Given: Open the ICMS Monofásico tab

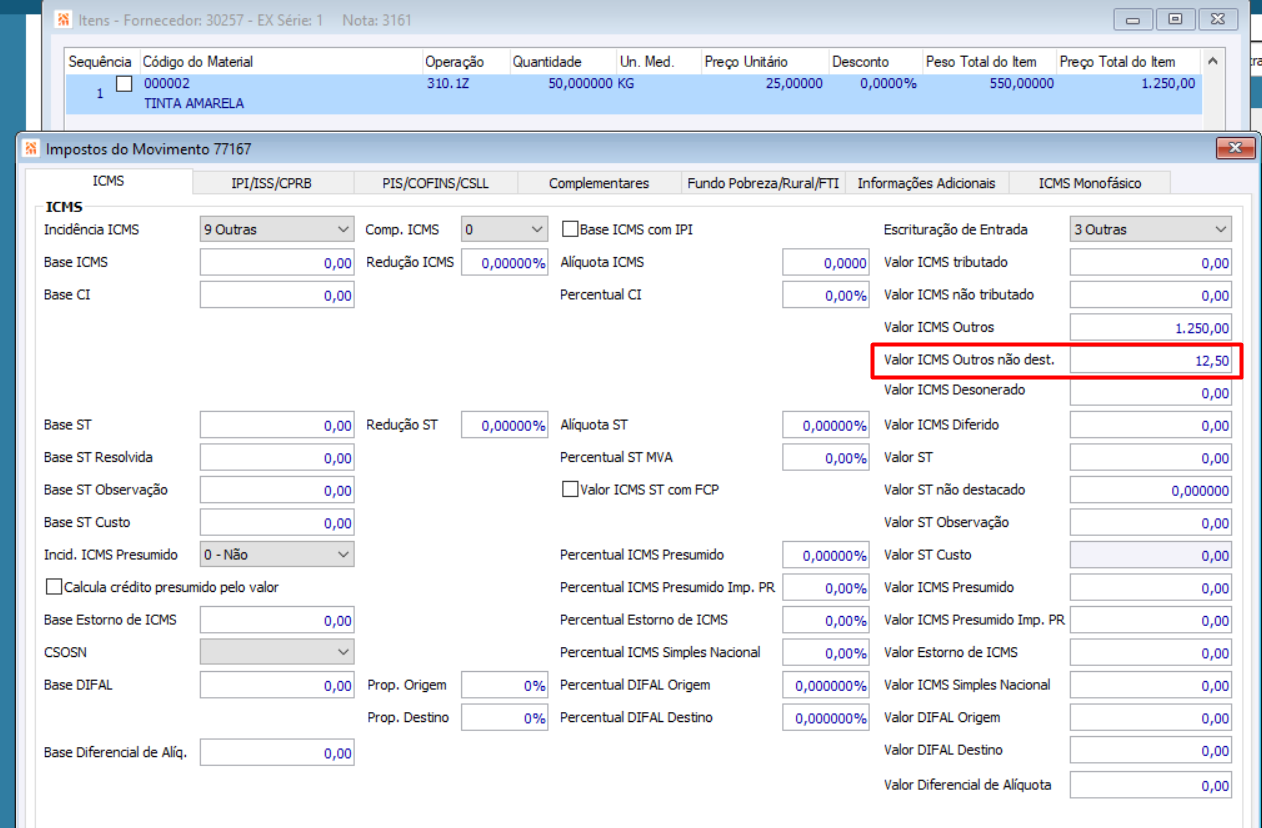Looking at the screenshot, I should 1089,183.
